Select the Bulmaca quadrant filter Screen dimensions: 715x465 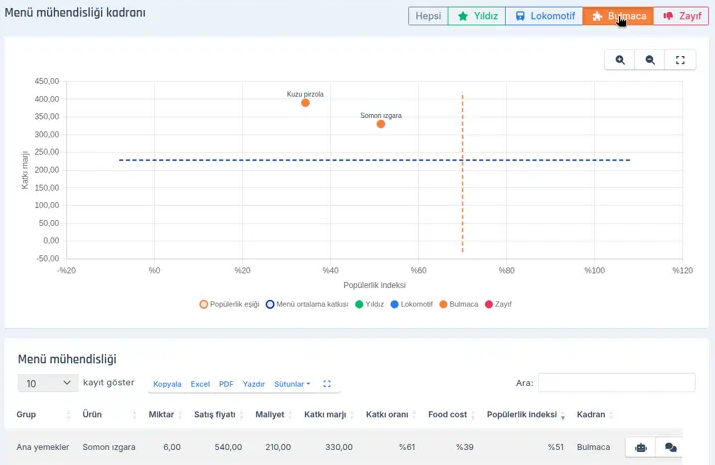(x=618, y=16)
